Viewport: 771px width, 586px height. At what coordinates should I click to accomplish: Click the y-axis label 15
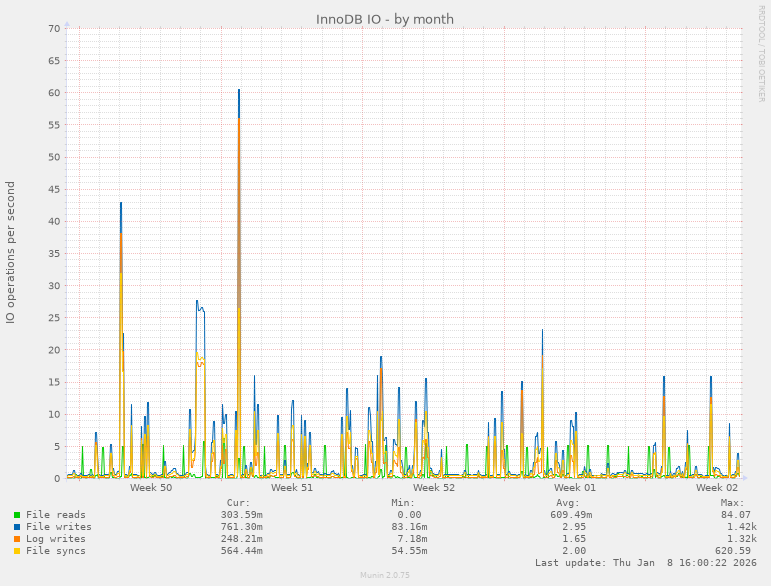pos(54,382)
